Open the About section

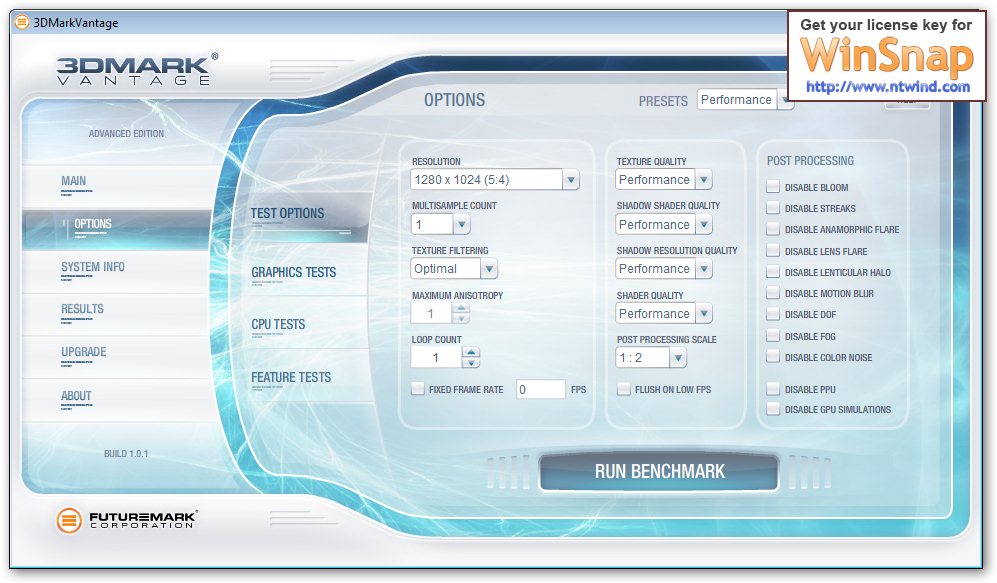tap(117, 399)
